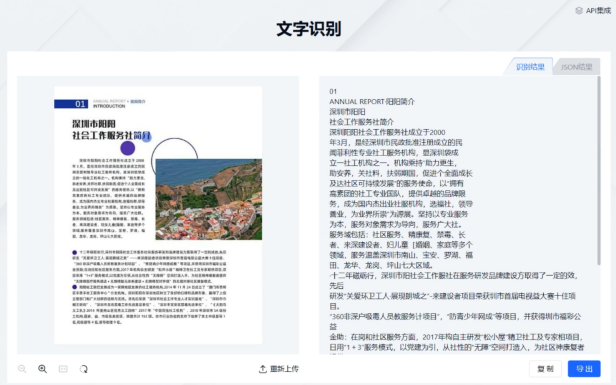Click the line starting '田、龙华、龙岗'
The width and height of the screenshot is (616, 385).
click(x=381, y=265)
